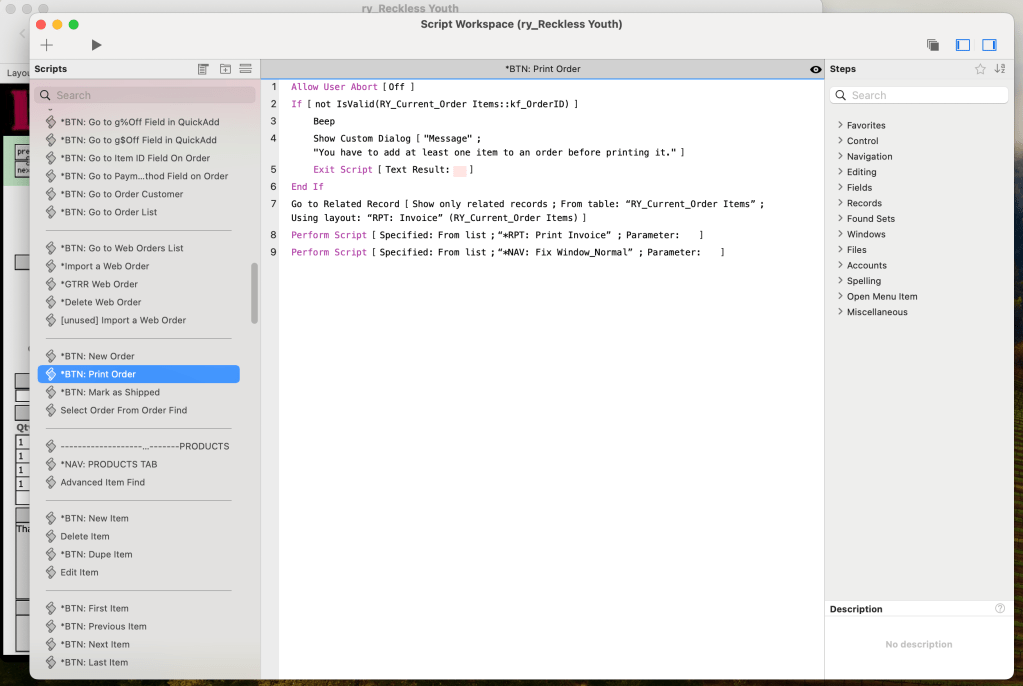The width and height of the screenshot is (1023, 686).
Task: Expand the Found Sets steps category
Action: [x=870, y=218]
